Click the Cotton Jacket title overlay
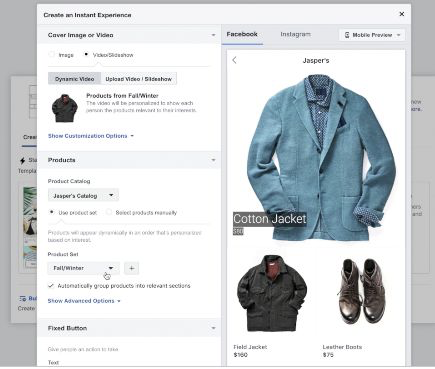The image size is (435, 369). 270,219
